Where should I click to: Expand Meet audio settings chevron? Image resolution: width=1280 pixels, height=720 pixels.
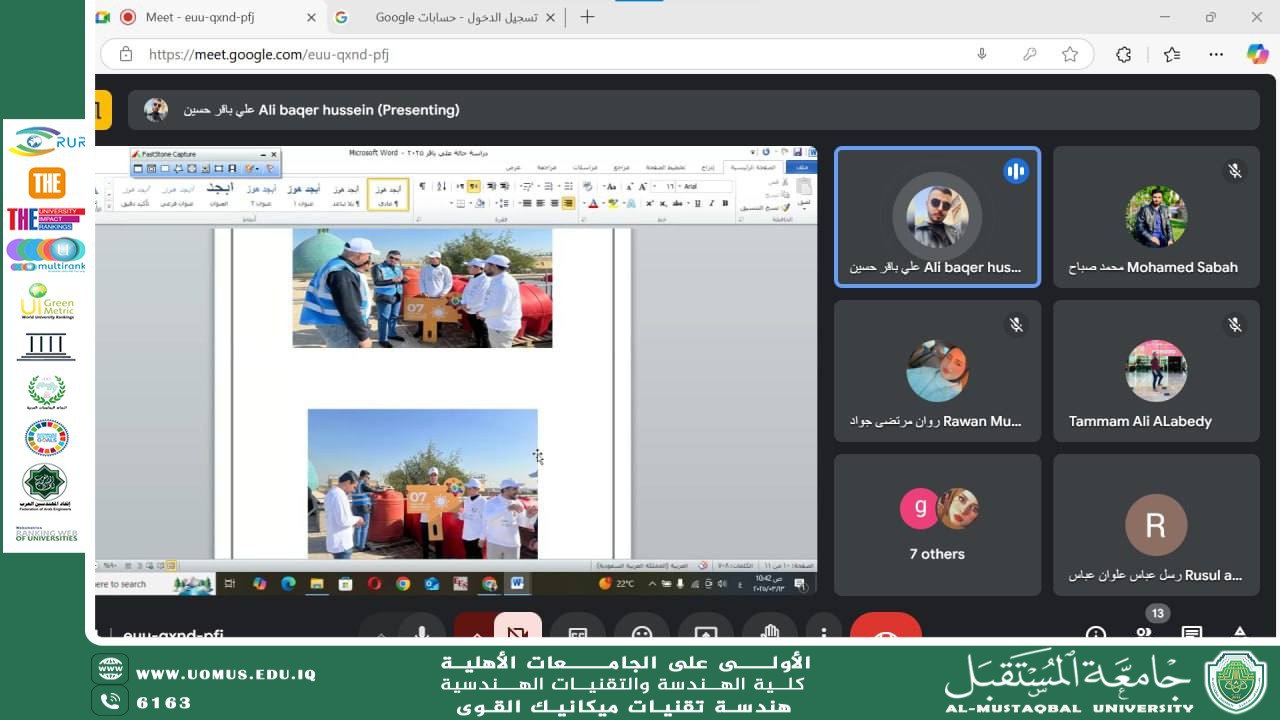pyautogui.click(x=380, y=634)
